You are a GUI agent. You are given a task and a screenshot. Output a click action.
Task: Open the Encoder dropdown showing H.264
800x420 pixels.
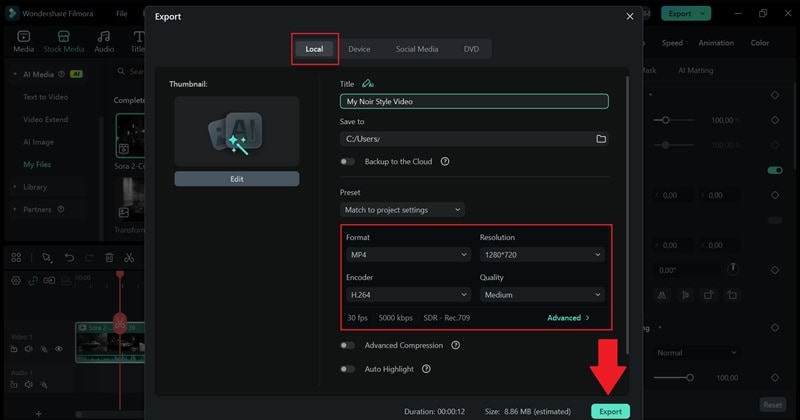pyautogui.click(x=408, y=294)
